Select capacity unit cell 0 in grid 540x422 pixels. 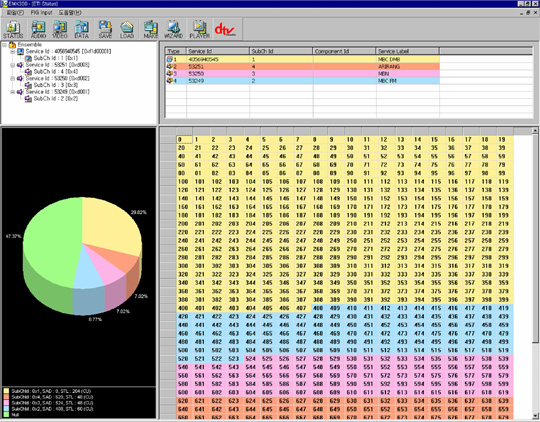[185, 140]
